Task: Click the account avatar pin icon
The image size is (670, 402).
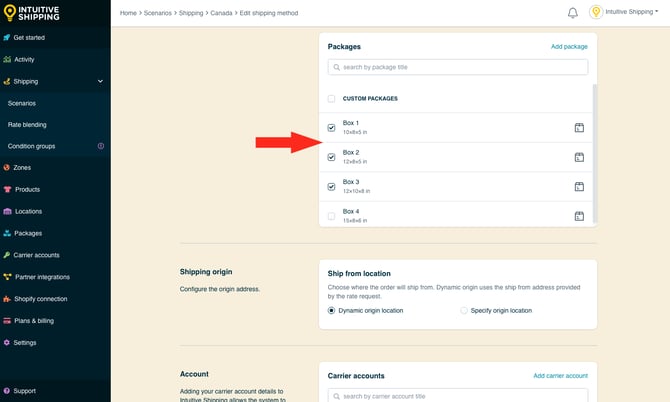Action: (x=596, y=12)
